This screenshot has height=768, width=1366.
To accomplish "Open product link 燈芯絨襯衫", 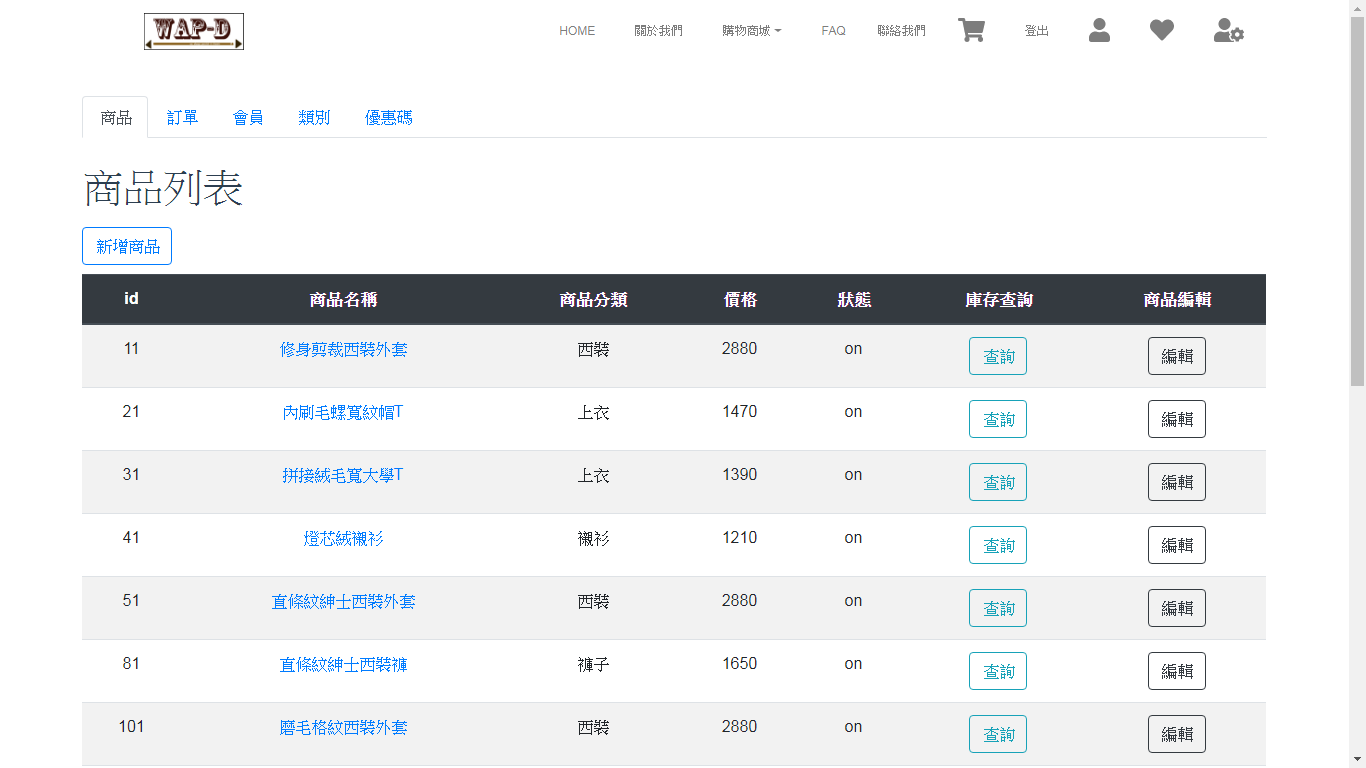I will tap(343, 538).
